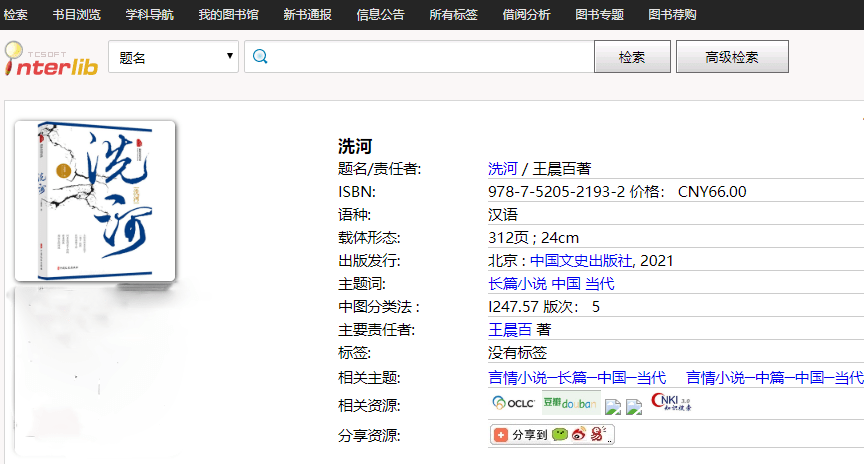
Task: Share the book to Sina Weibo
Action: [x=579, y=435]
